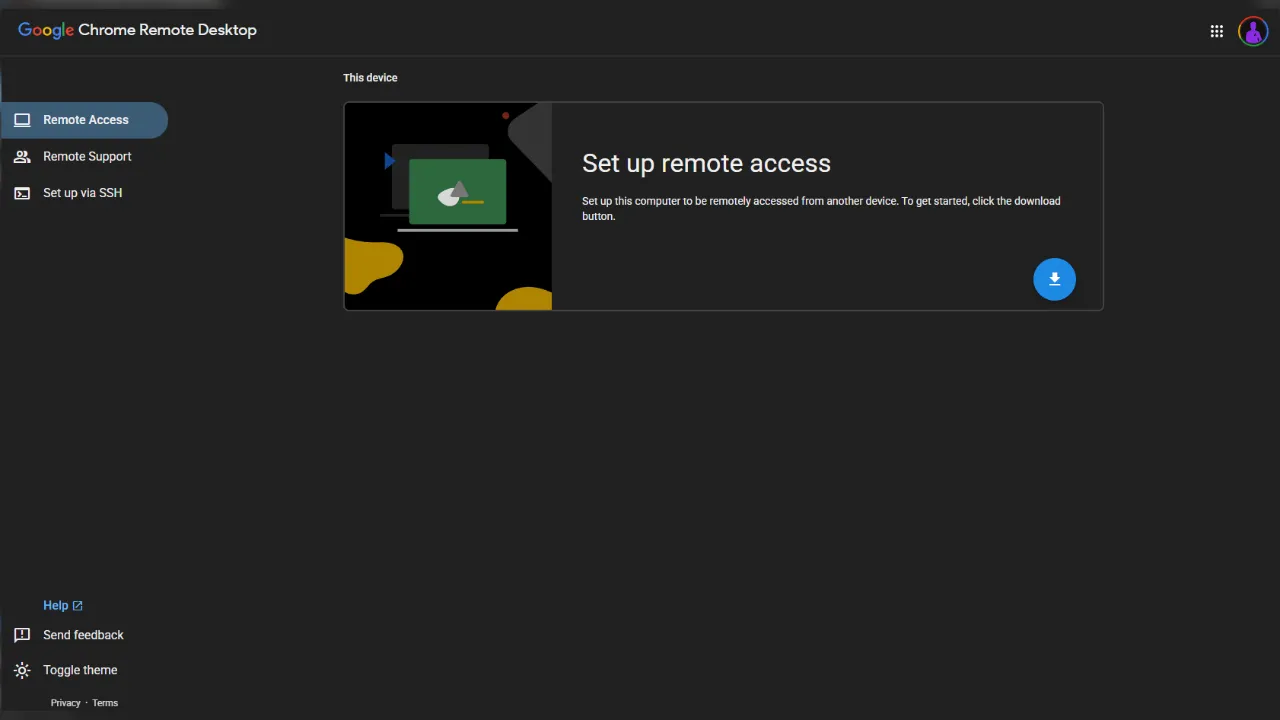Viewport: 1280px width, 720px height.
Task: Click the setup description text
Action: (821, 208)
